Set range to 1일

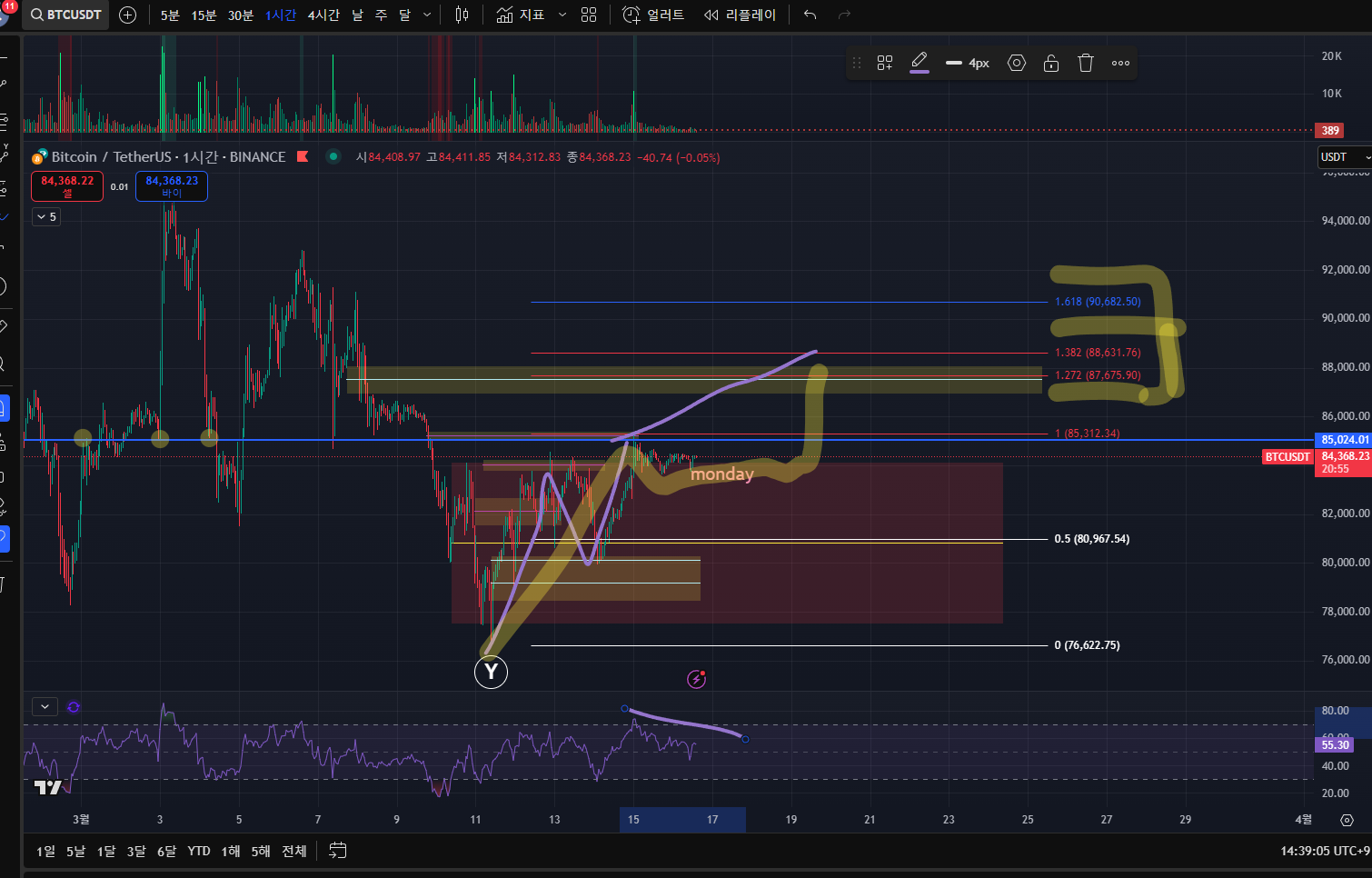coord(45,851)
